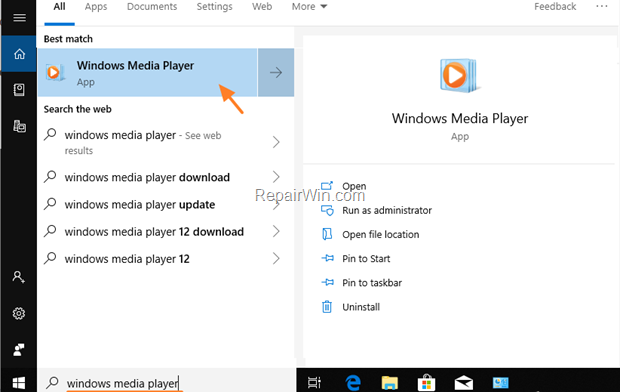Click the Feedback link
The height and width of the screenshot is (392, 620).
pos(555,7)
